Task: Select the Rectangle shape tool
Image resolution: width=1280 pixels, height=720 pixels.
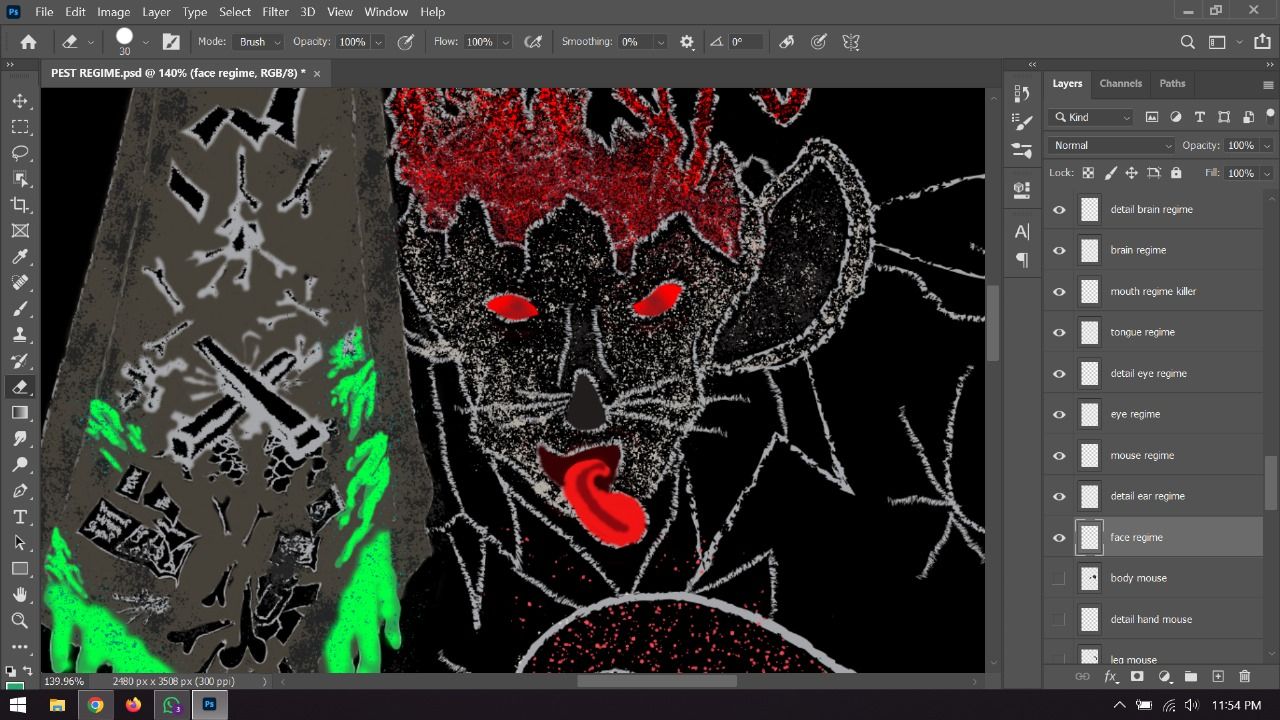Action: coord(20,569)
